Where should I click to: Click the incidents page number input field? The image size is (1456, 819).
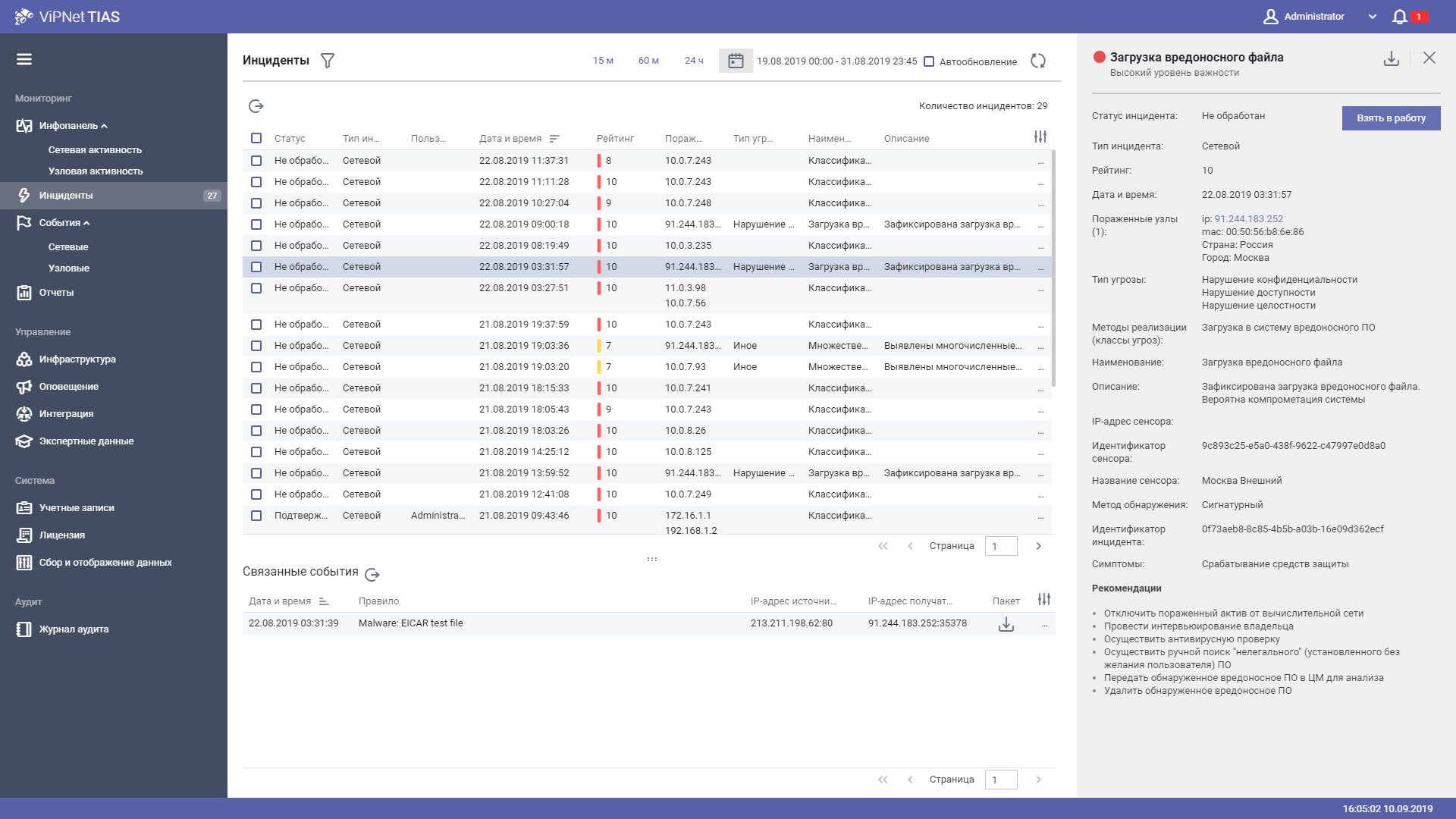coord(1000,546)
